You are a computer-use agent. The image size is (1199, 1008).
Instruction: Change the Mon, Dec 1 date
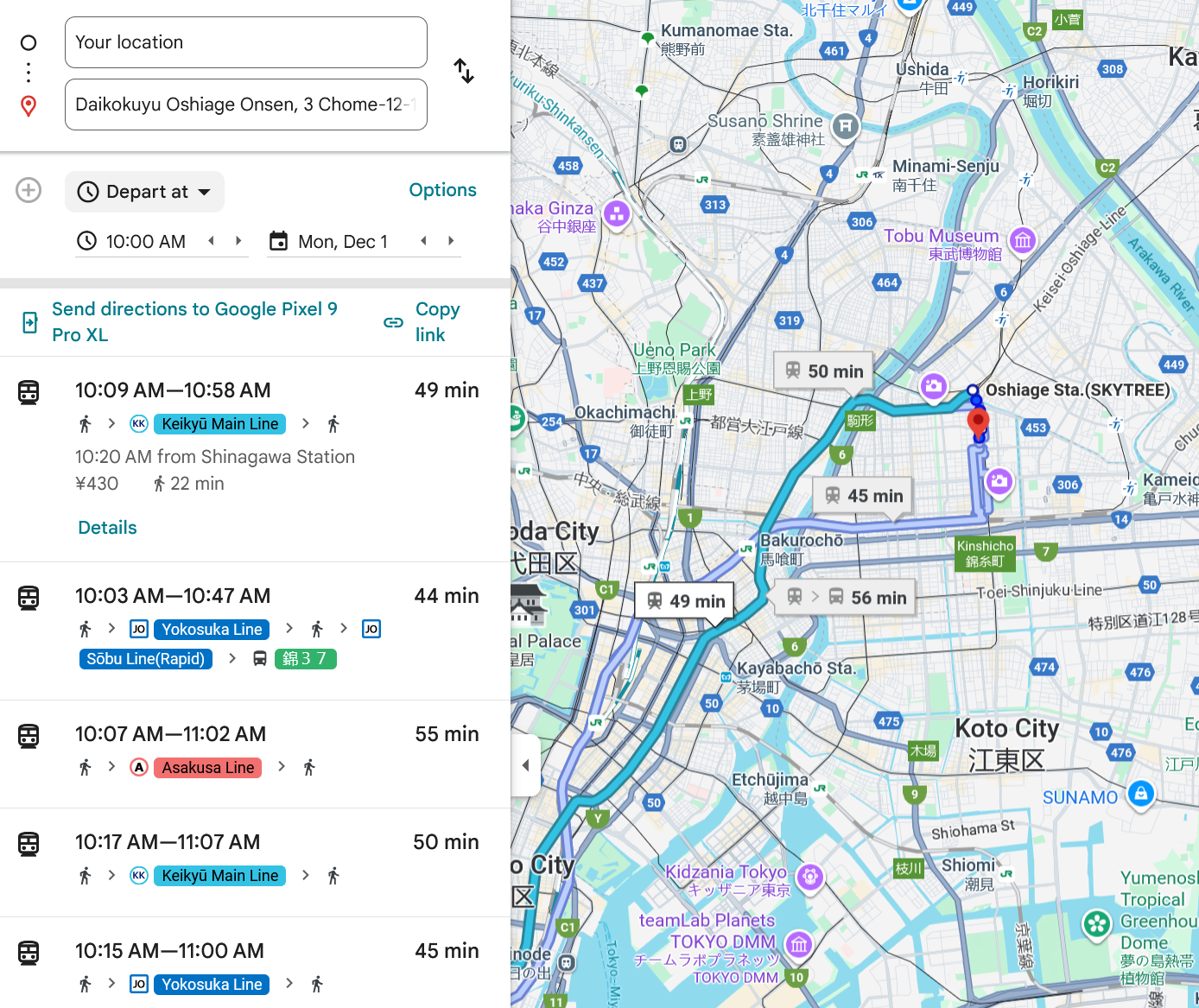tap(343, 242)
